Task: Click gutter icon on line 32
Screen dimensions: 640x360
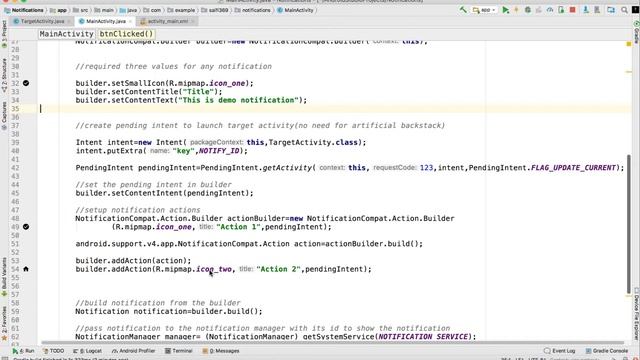Action: (26, 83)
